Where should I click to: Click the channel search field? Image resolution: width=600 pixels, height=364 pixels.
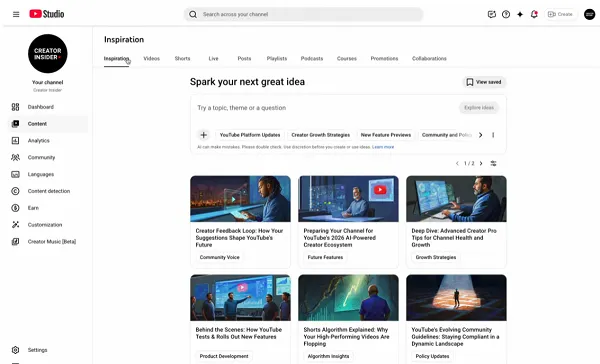303,15
